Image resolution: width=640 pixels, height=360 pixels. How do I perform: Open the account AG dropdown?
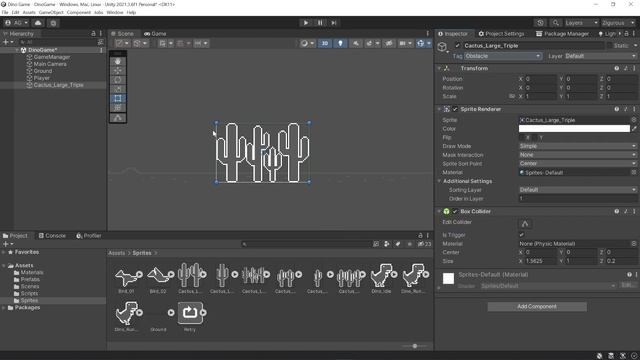pyautogui.click(x=16, y=23)
